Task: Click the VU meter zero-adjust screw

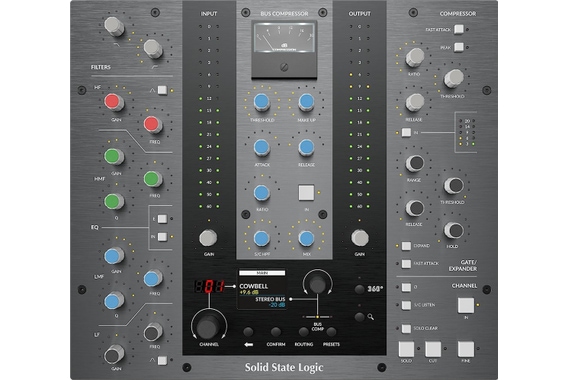Action: (x=284, y=67)
